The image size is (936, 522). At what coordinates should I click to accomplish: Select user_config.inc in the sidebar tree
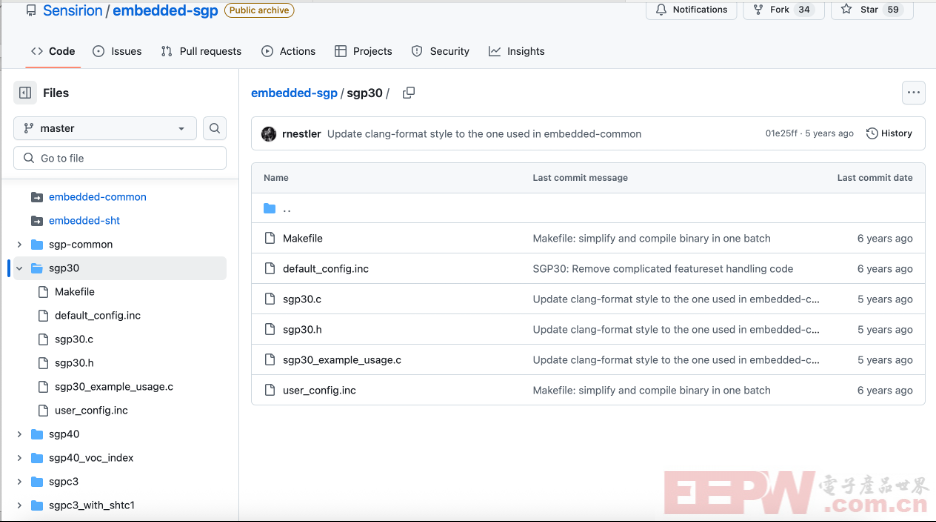point(91,410)
